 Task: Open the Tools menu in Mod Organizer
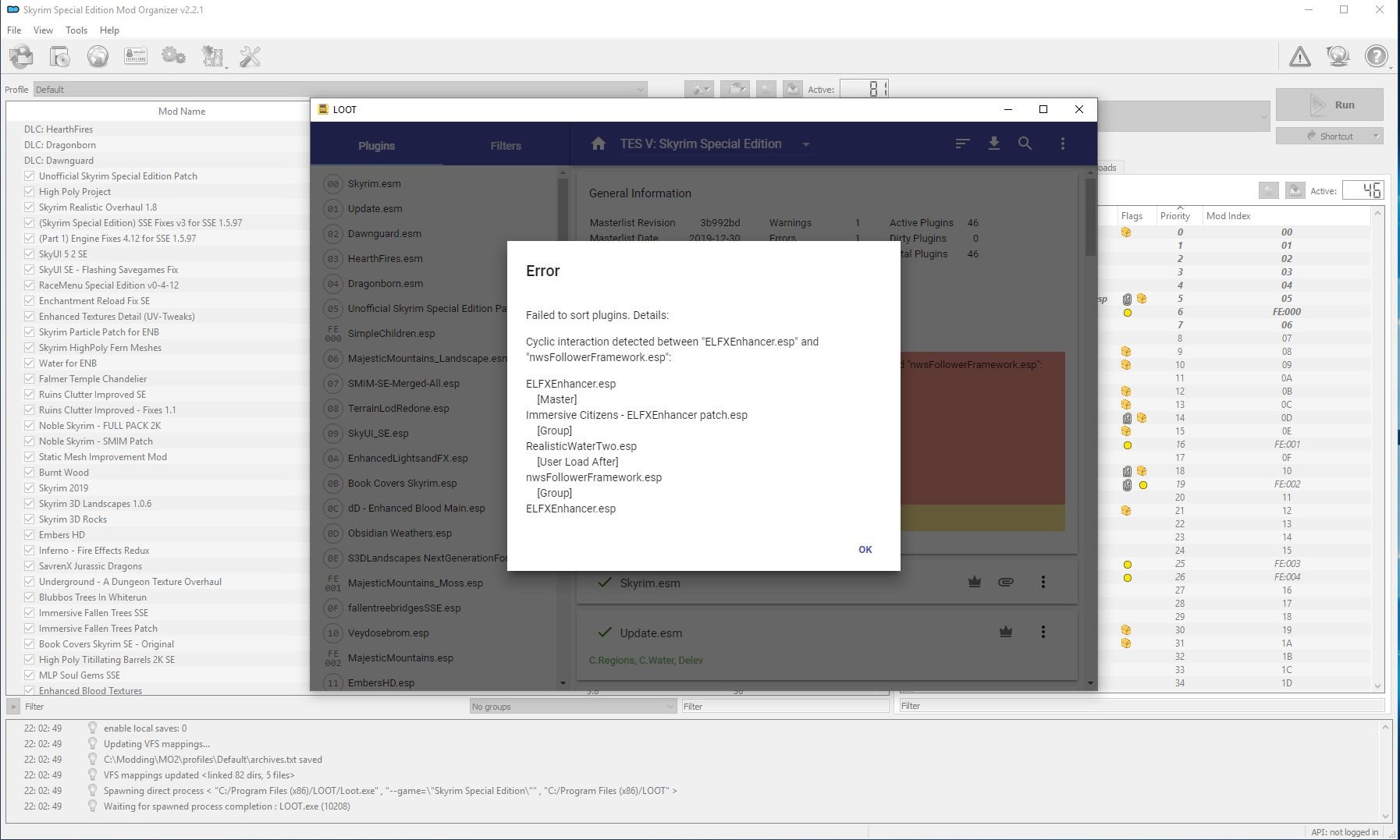coord(76,30)
